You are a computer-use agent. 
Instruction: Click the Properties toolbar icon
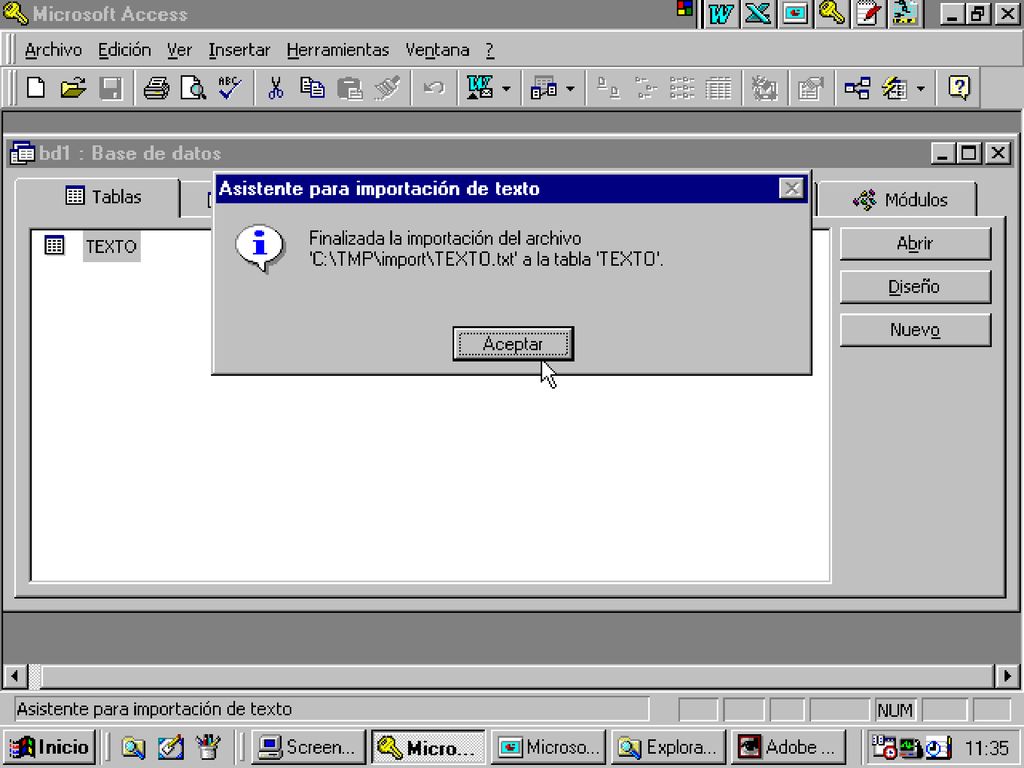click(x=810, y=88)
